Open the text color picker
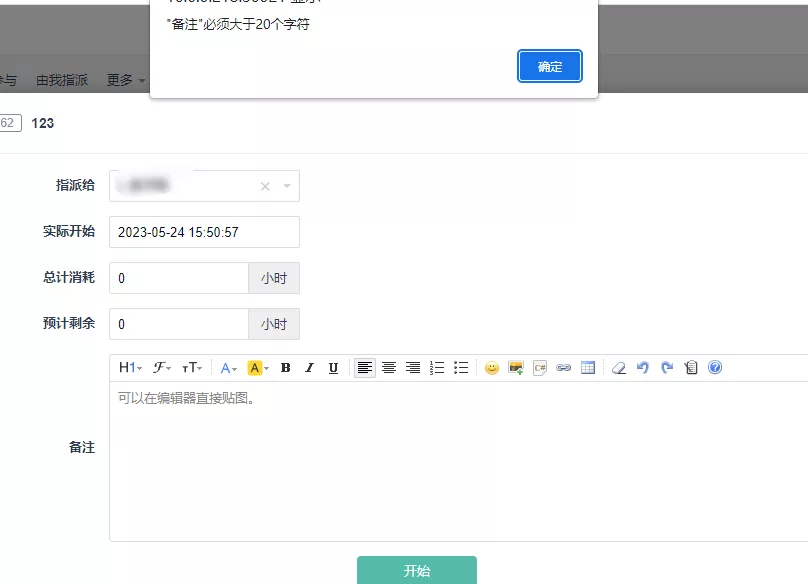This screenshot has height=584, width=808. (228, 368)
